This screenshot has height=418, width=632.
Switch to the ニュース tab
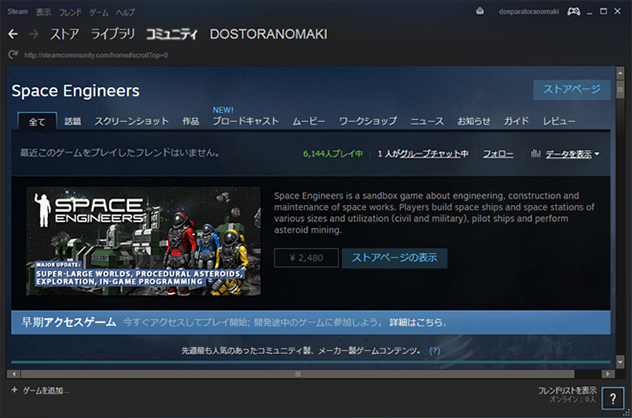click(x=427, y=121)
